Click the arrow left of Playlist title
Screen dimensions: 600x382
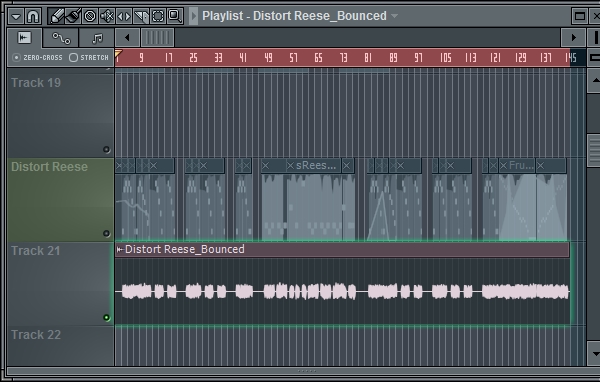[194, 16]
